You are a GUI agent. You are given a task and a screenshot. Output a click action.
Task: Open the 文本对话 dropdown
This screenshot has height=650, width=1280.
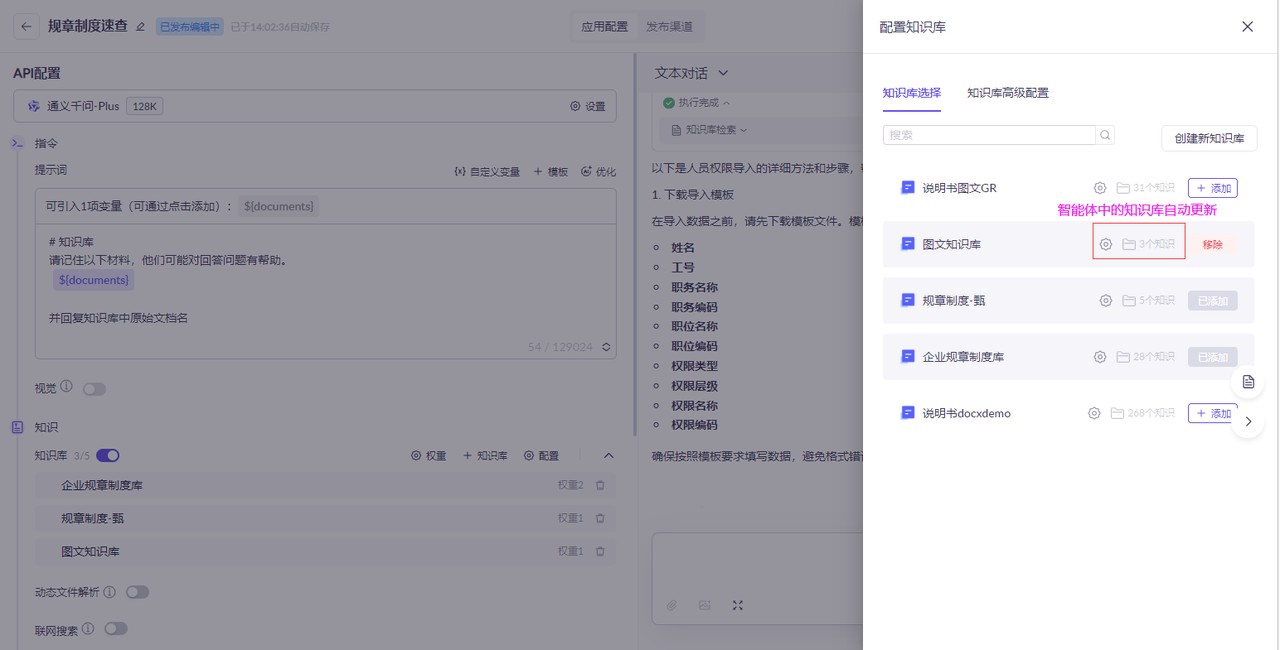tap(692, 73)
